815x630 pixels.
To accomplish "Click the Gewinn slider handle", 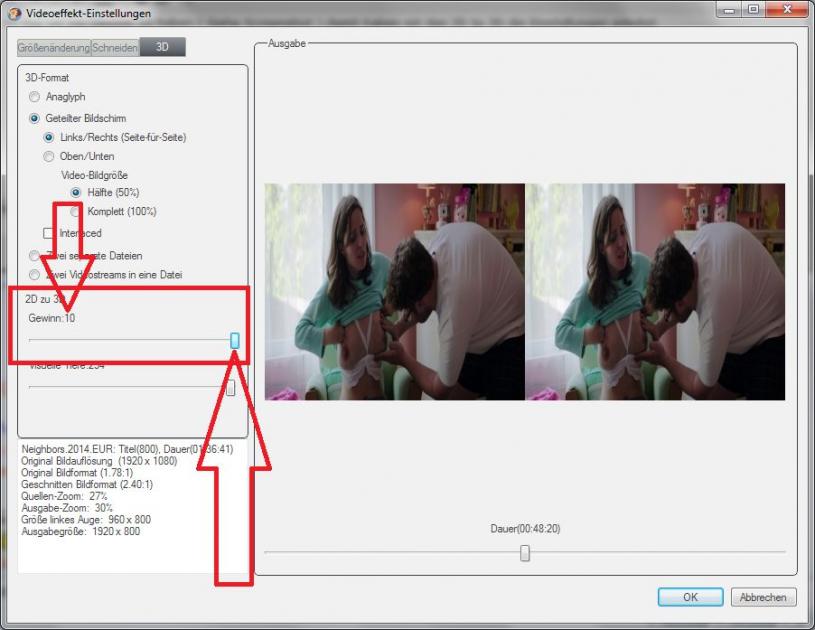I will click(235, 340).
